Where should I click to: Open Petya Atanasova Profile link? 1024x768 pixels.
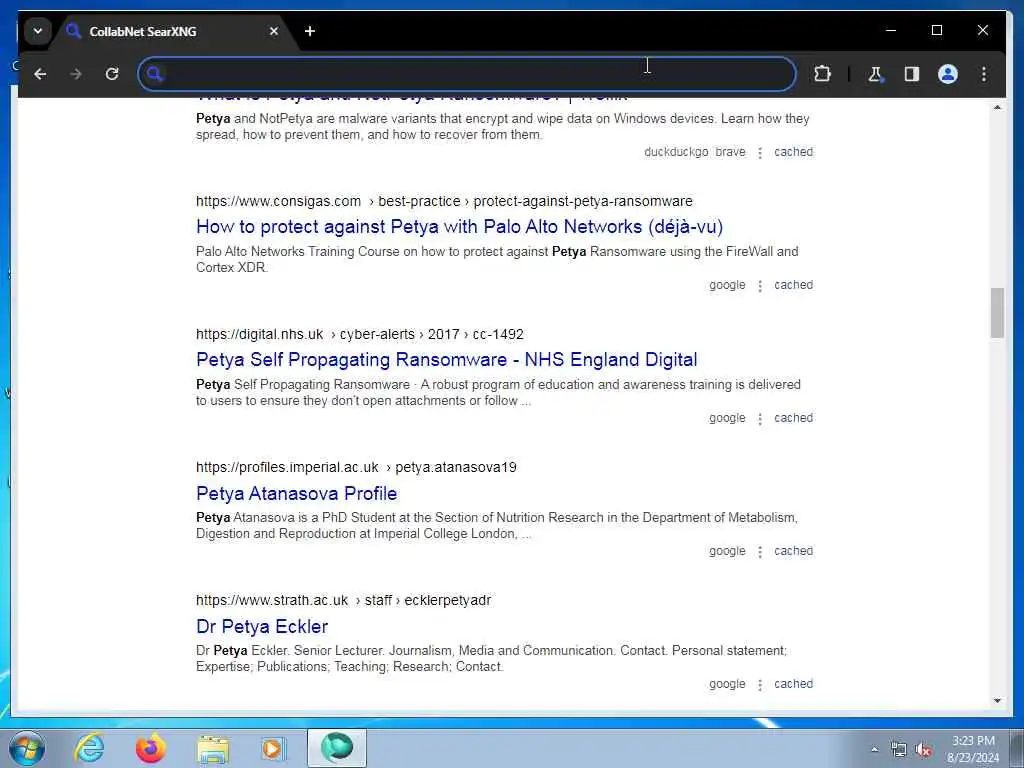click(x=296, y=493)
